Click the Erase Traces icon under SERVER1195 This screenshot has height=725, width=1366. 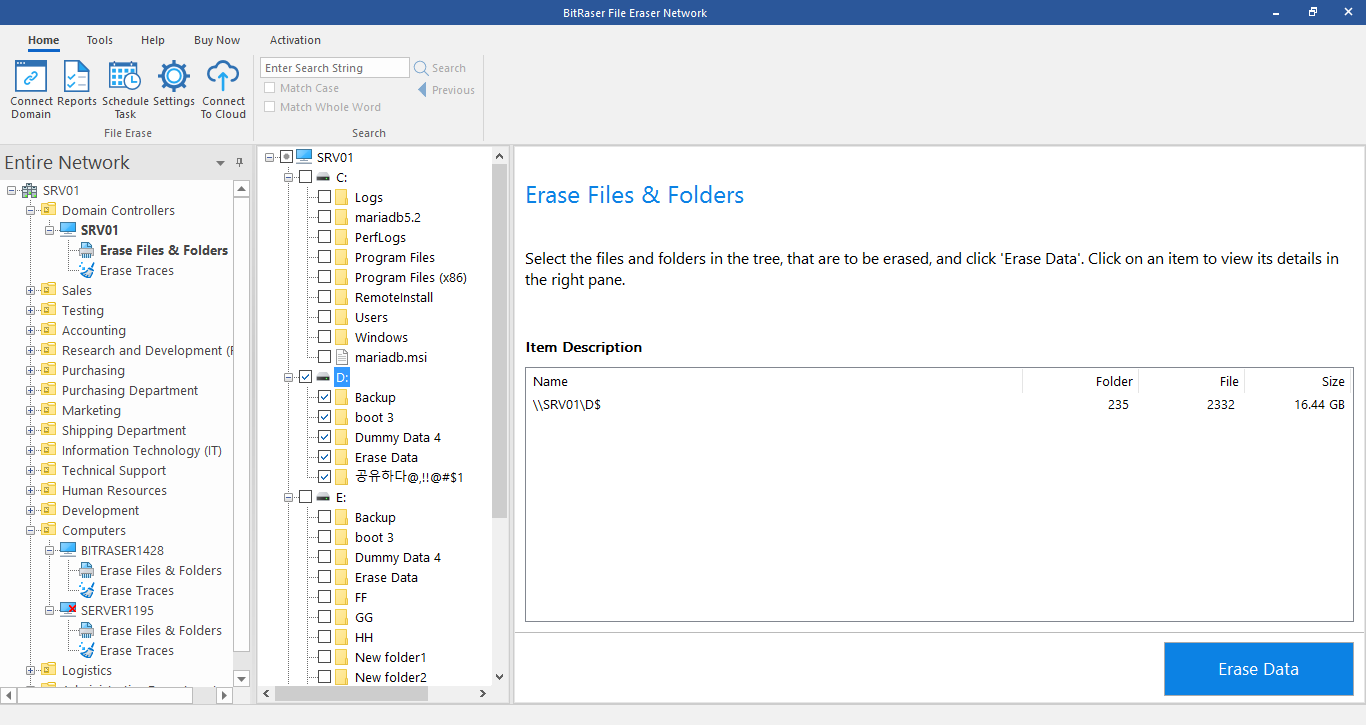[x=87, y=650]
